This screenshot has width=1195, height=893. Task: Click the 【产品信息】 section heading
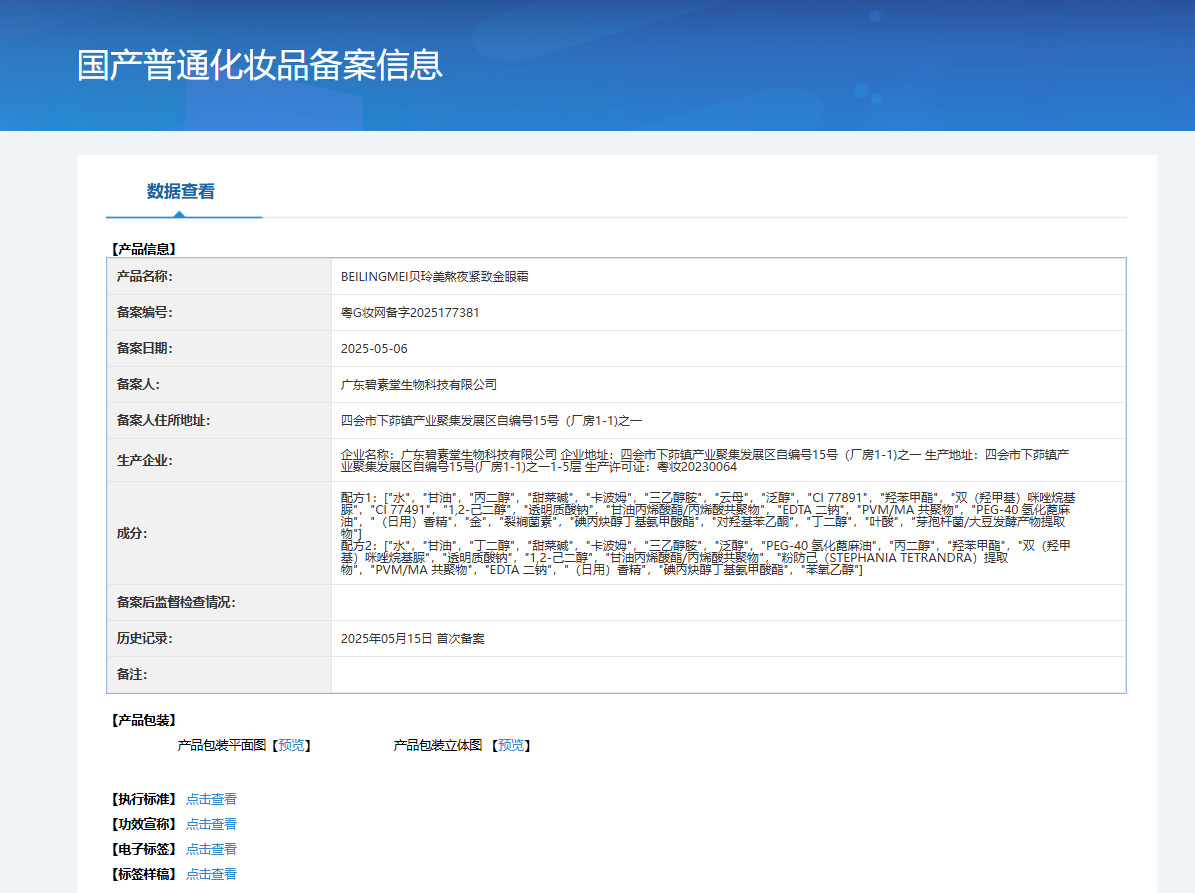[x=144, y=249]
